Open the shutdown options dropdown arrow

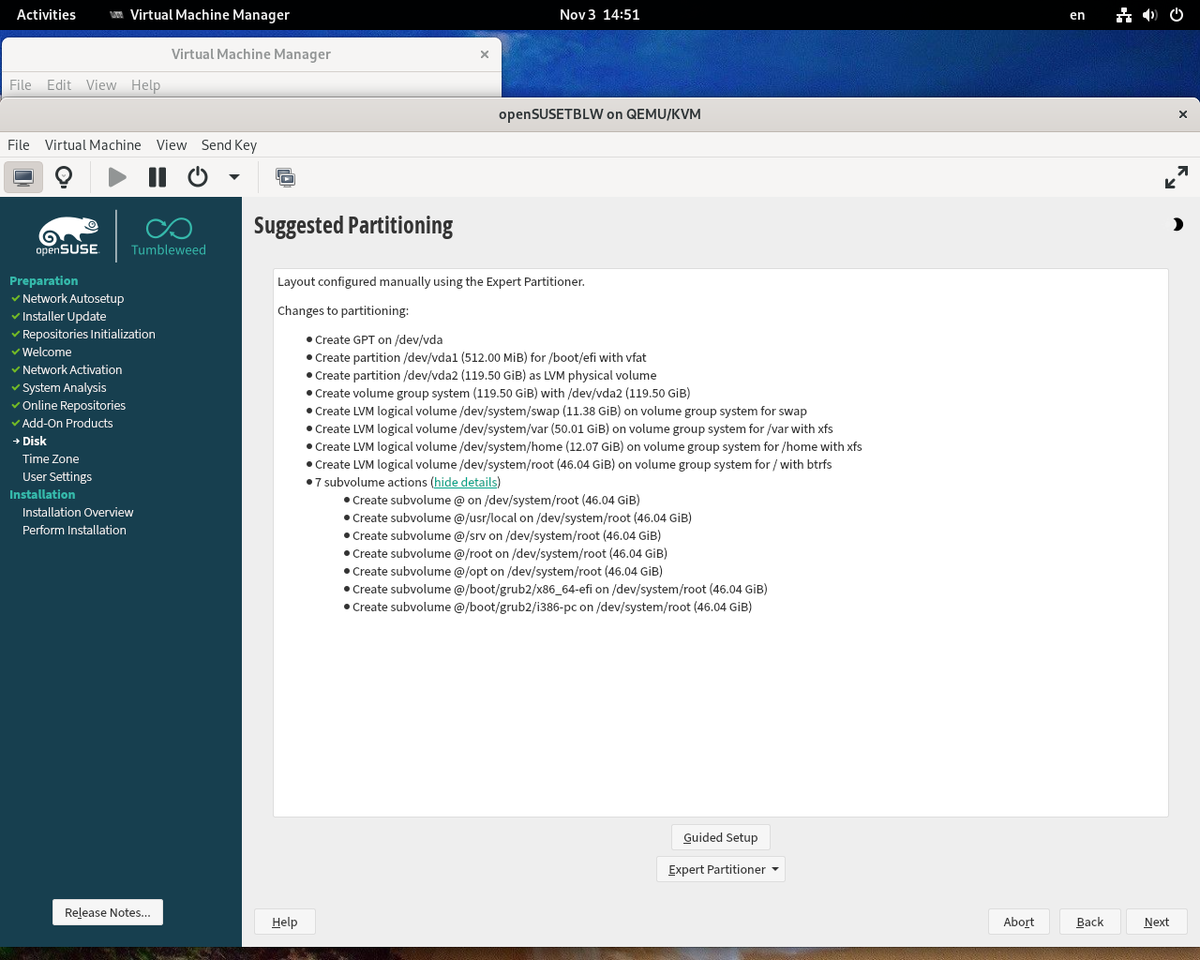tap(233, 177)
